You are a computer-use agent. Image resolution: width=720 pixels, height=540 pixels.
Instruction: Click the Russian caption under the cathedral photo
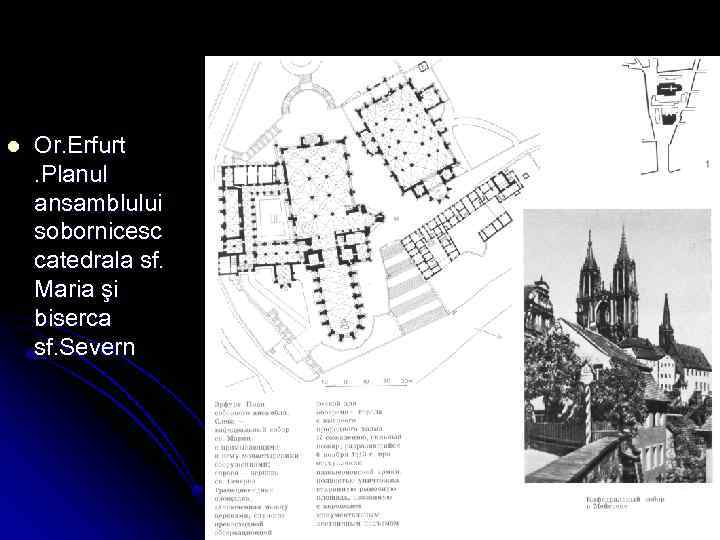tap(624, 502)
